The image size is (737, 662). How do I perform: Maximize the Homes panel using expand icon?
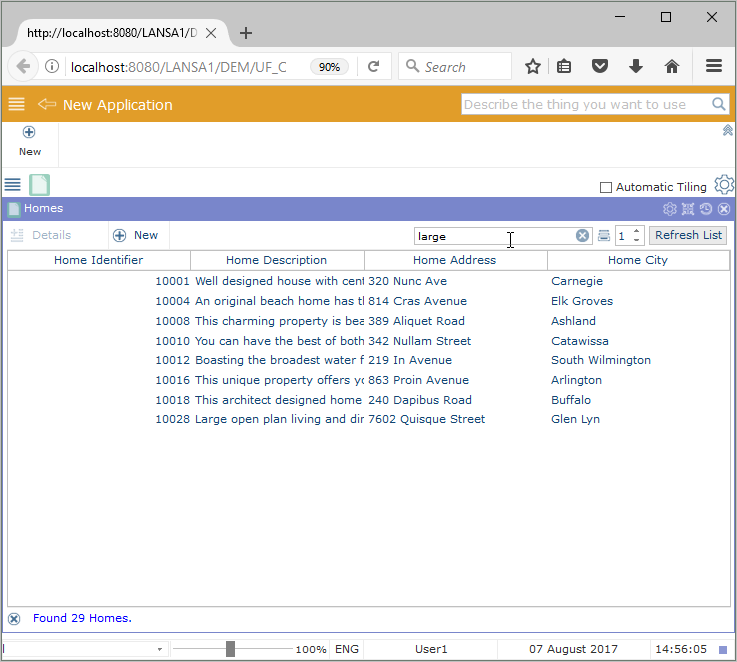[x=688, y=209]
